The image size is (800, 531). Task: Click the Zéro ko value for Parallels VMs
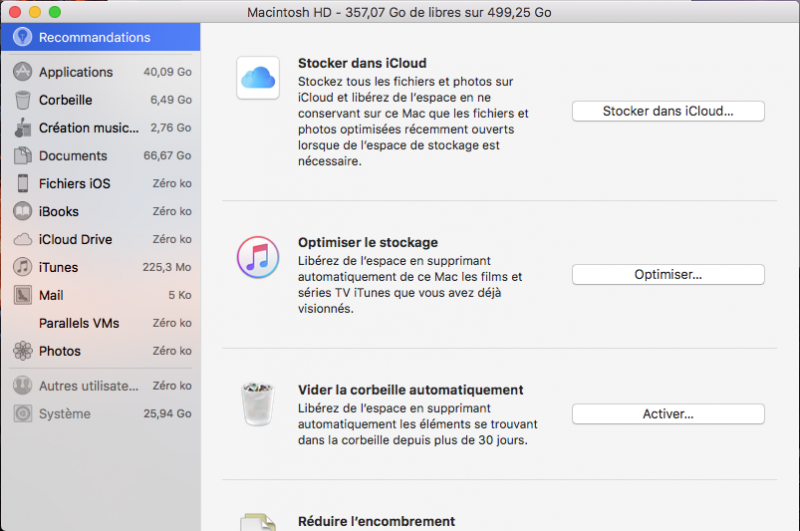(172, 323)
